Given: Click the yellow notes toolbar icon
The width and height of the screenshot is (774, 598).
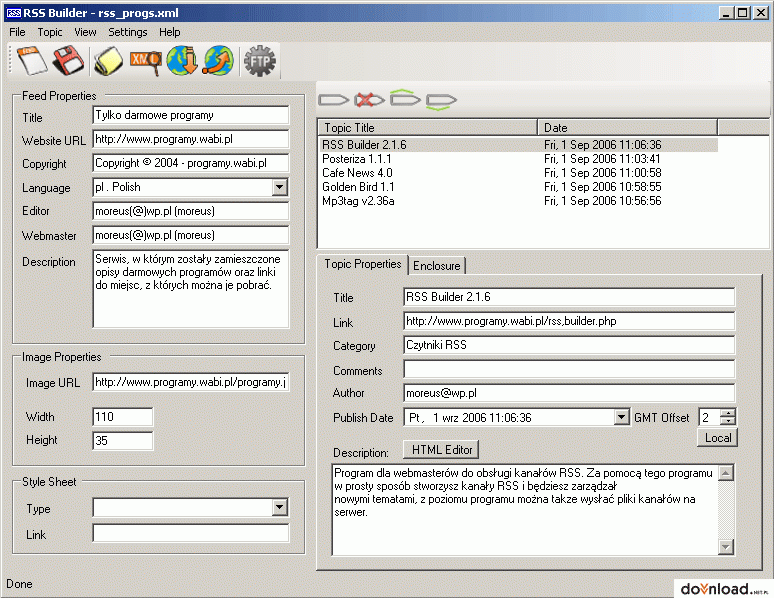Looking at the screenshot, I should 109,61.
